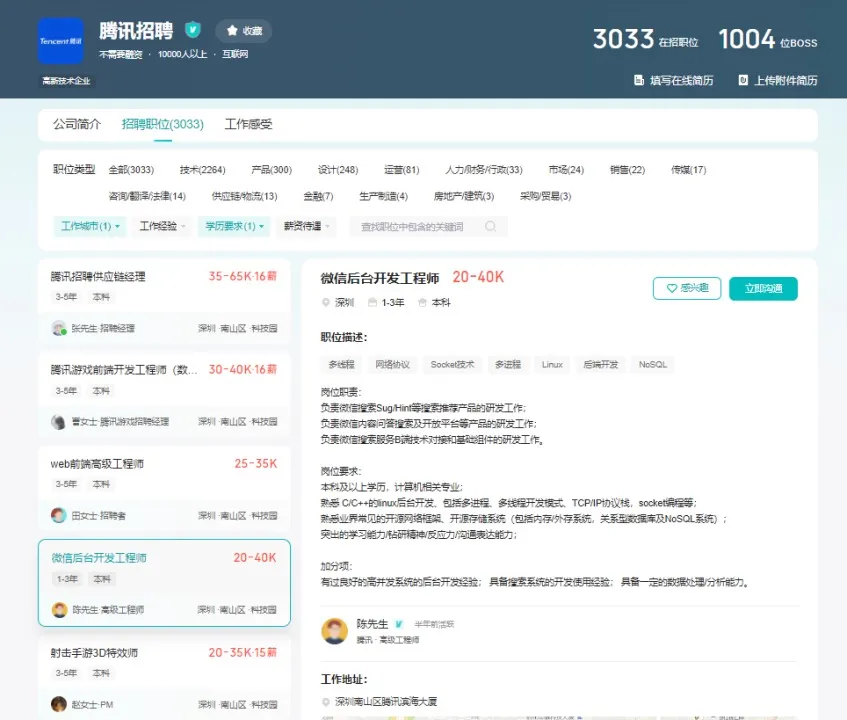Click the 深圳 location pin icon in job header
Image resolution: width=847 pixels, height=720 pixels.
coord(326,302)
